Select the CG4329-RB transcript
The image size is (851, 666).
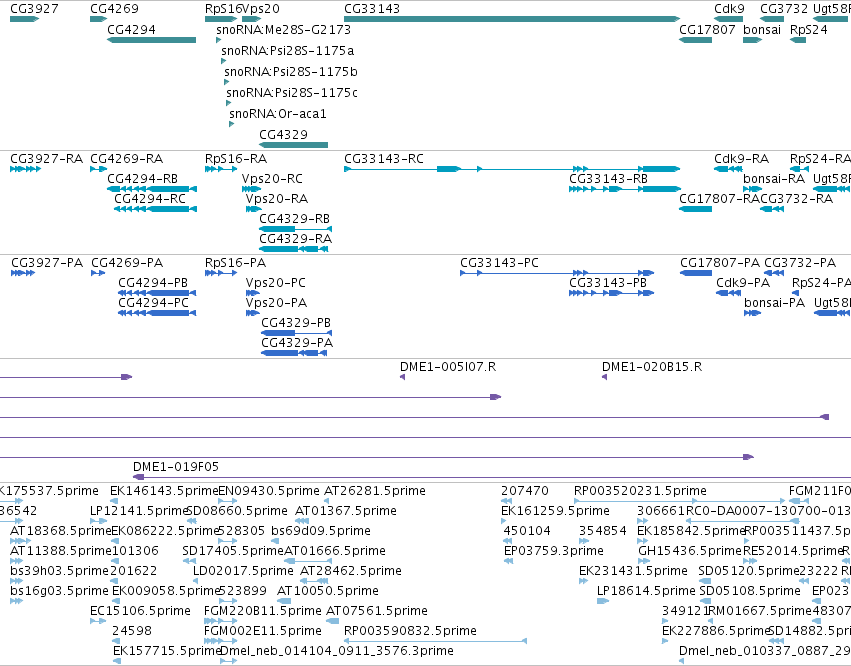tap(295, 229)
